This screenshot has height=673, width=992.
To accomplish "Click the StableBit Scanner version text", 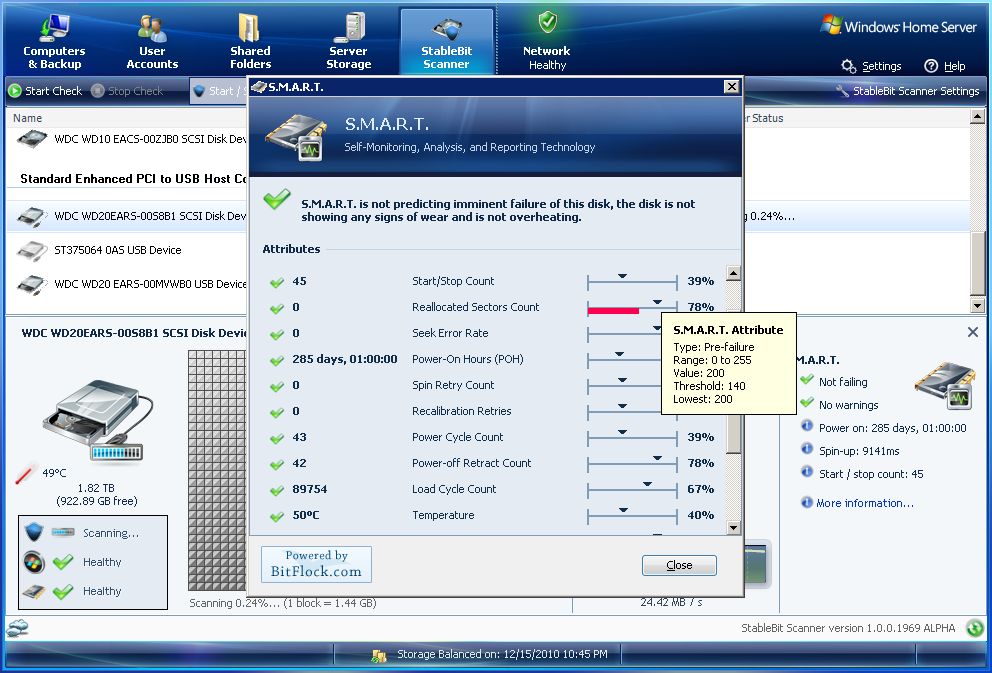I will point(848,628).
